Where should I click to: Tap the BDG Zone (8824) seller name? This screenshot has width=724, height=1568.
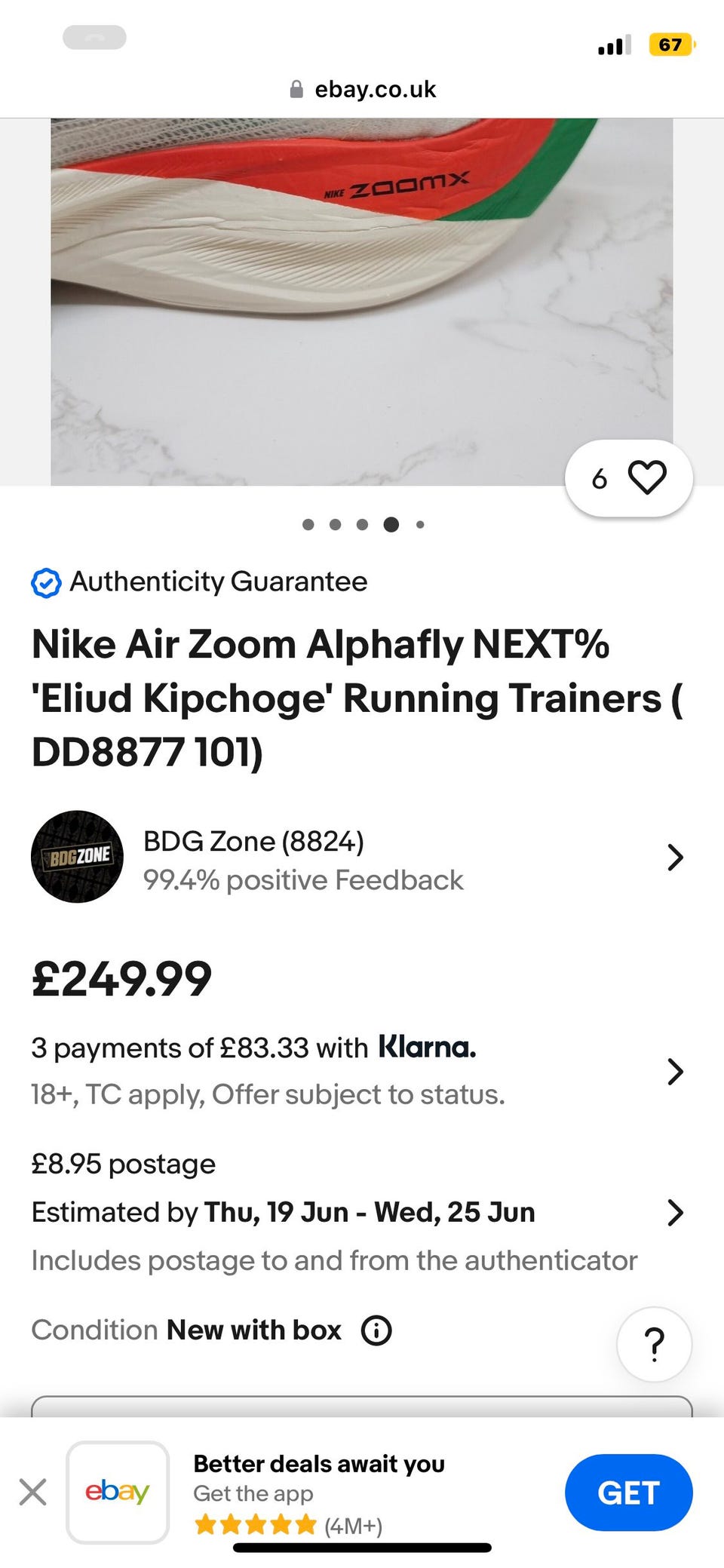(253, 841)
